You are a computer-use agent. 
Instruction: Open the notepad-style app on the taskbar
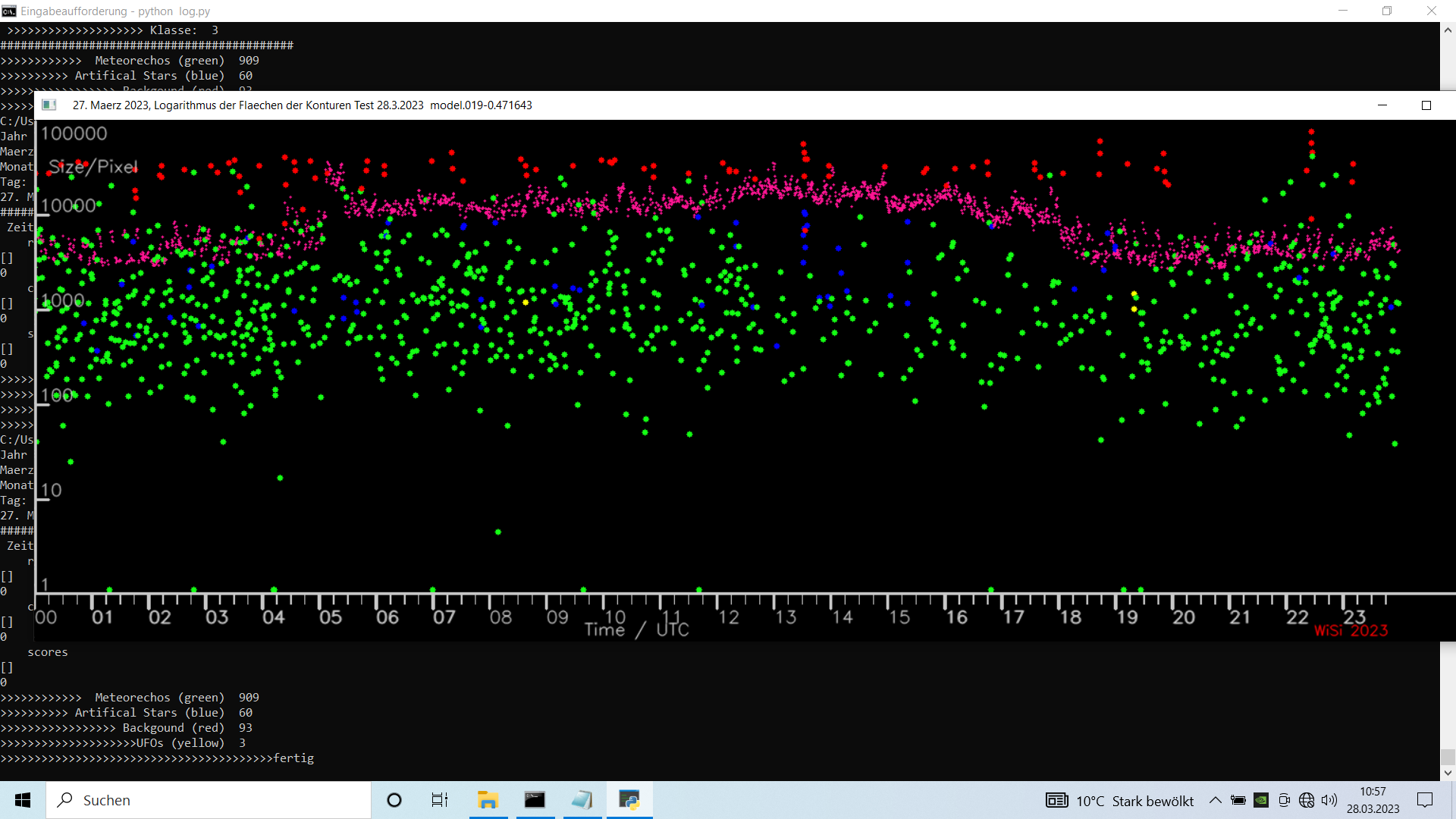[582, 800]
